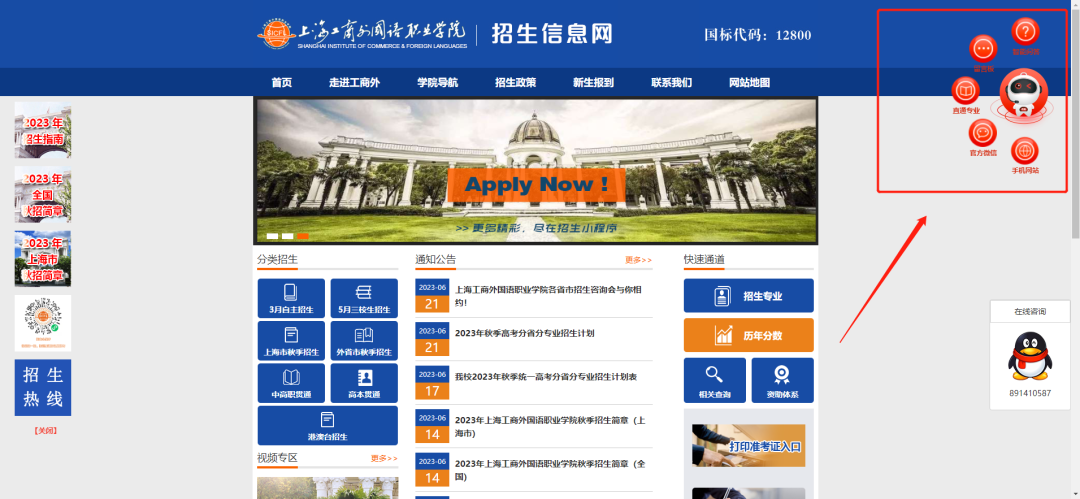
Task: Click the Apply Now banner button
Action: click(537, 185)
